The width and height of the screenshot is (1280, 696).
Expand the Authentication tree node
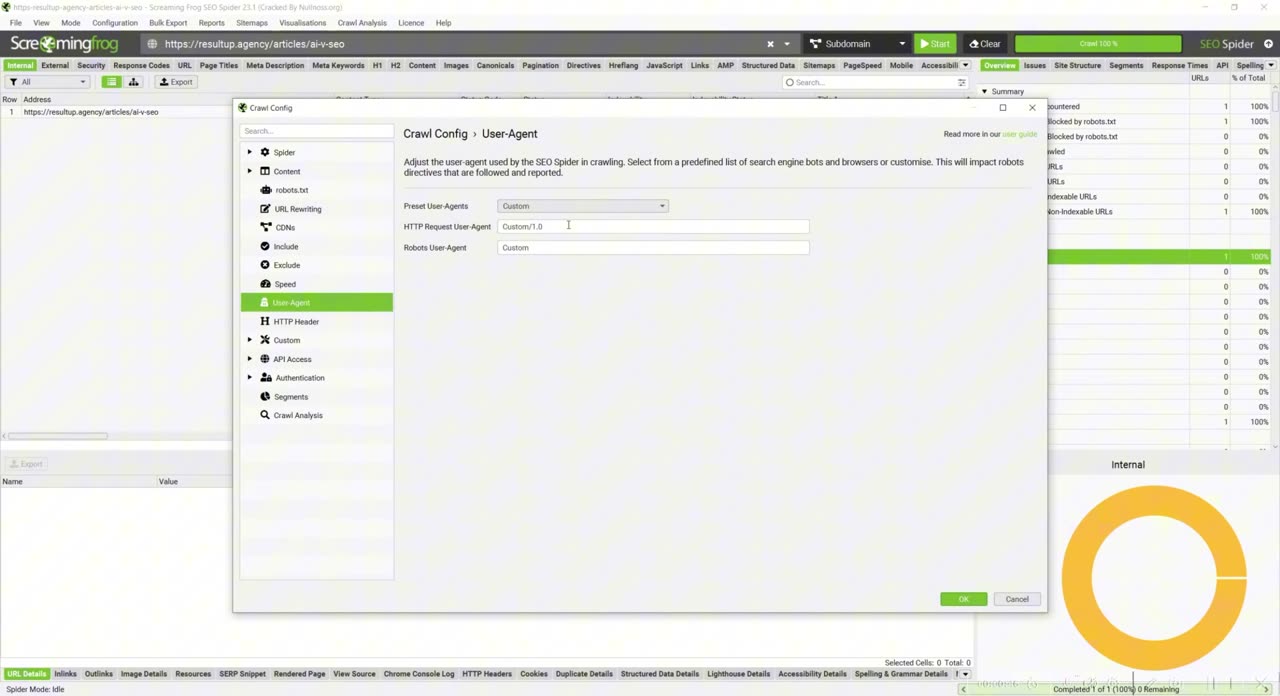click(250, 378)
